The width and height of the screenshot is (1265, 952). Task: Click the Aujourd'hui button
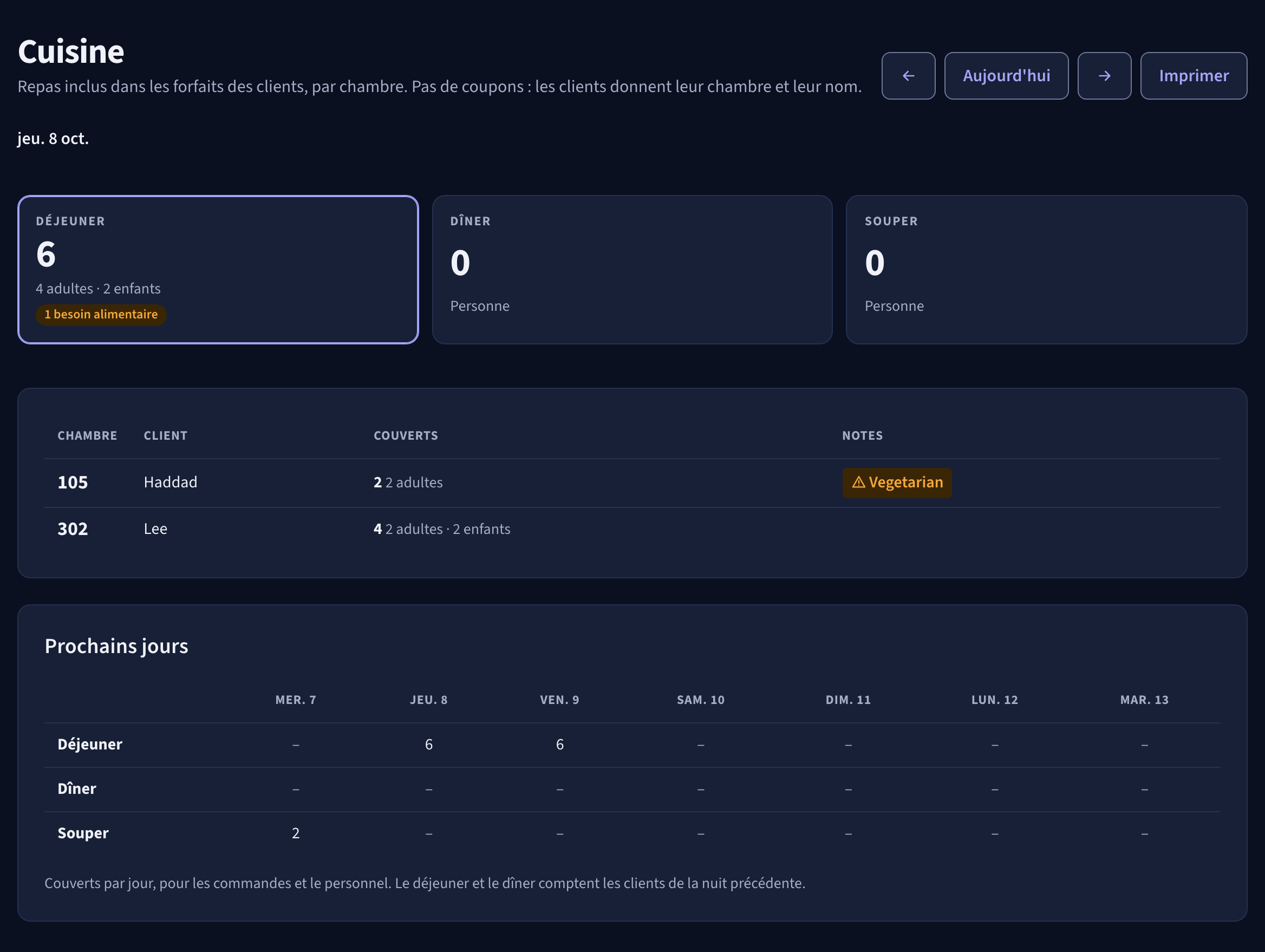[1006, 76]
